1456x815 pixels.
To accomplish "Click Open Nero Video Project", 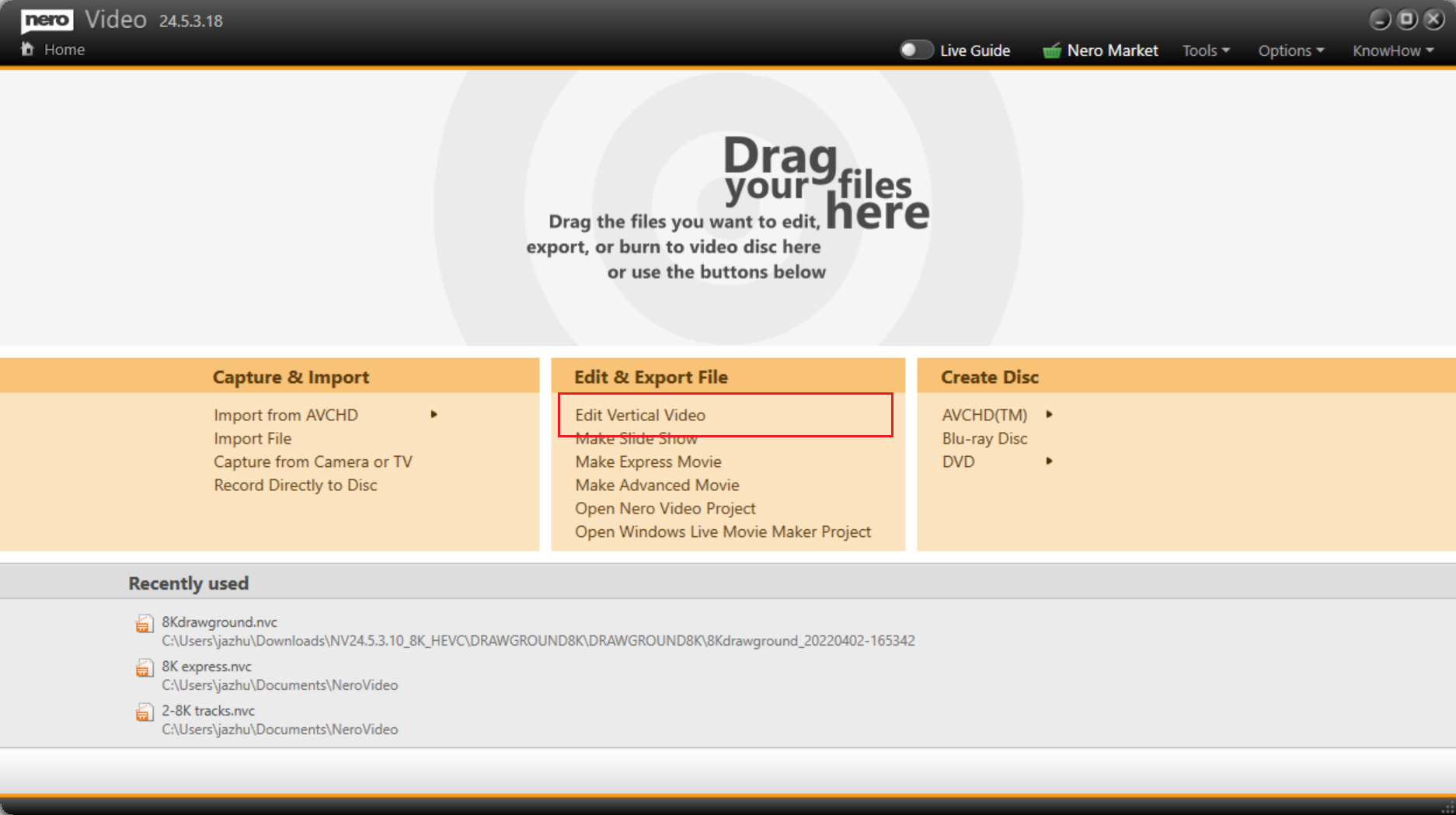I will click(x=665, y=508).
